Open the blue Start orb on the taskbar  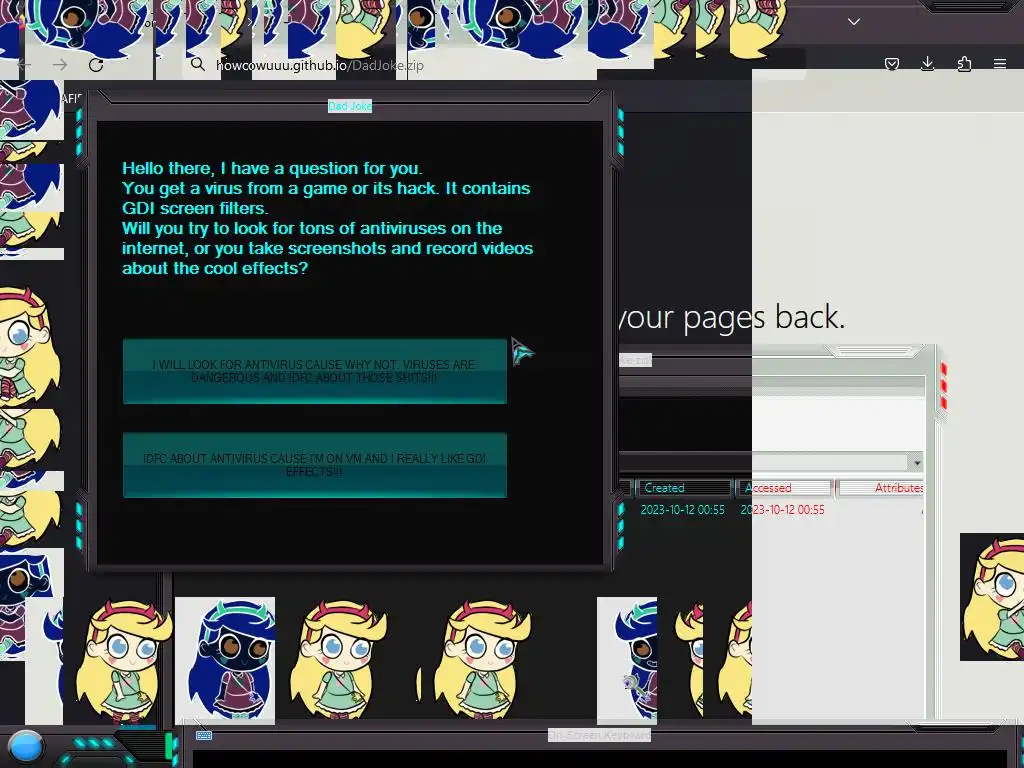(x=26, y=748)
